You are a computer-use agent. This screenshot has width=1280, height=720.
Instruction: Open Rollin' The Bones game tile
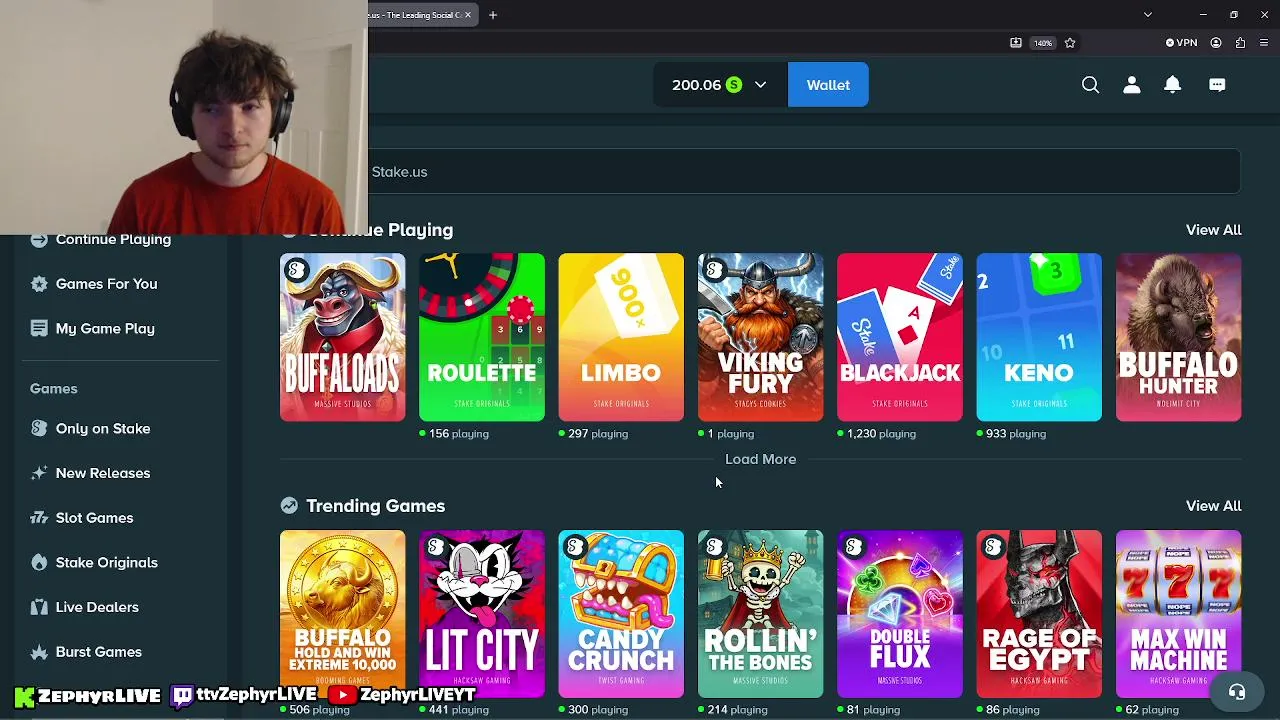761,614
